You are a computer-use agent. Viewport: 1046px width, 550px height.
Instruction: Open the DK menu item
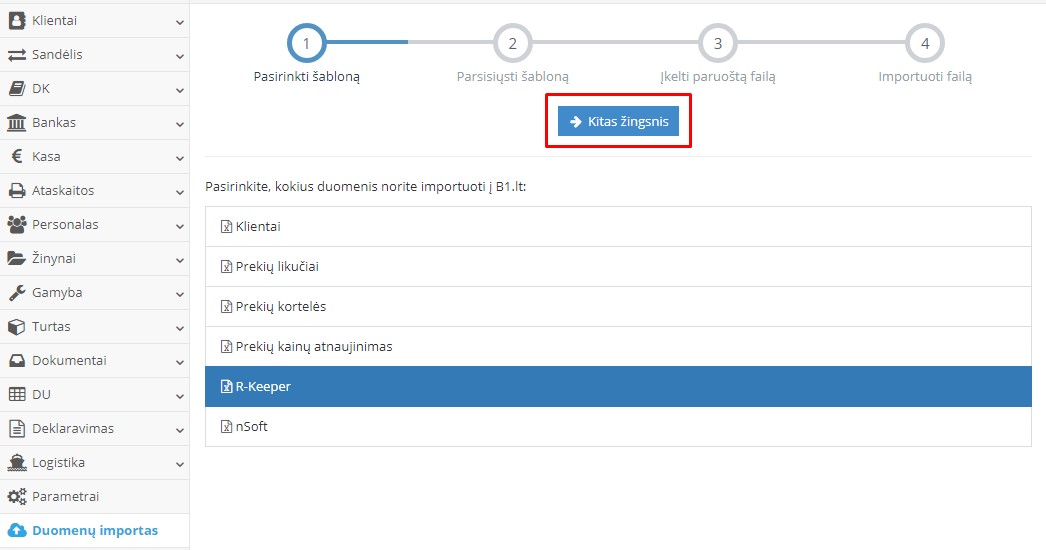click(41, 89)
